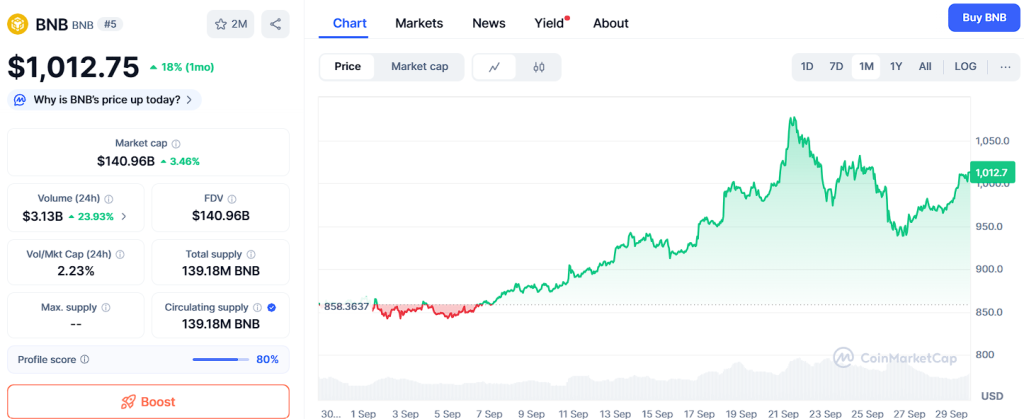Viewport: 1024px width, 419px height.
Task: Open the chart more options ellipsis
Action: pyautogui.click(x=1005, y=67)
